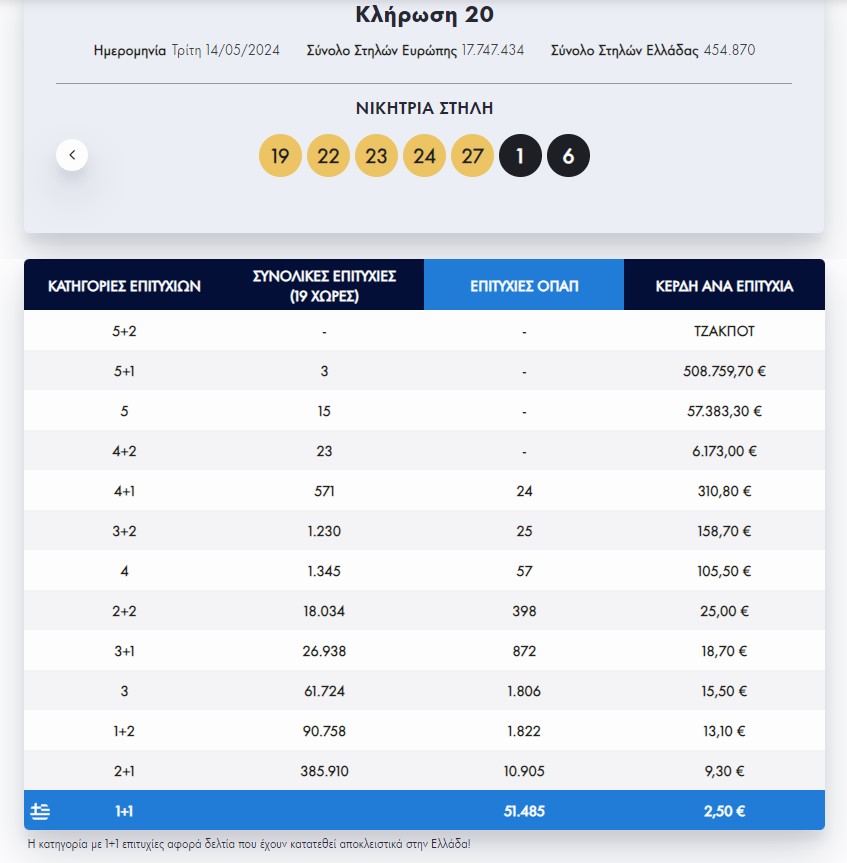Open the previous draw with the left arrow
Viewport: 847px width, 863px height.
point(72,155)
